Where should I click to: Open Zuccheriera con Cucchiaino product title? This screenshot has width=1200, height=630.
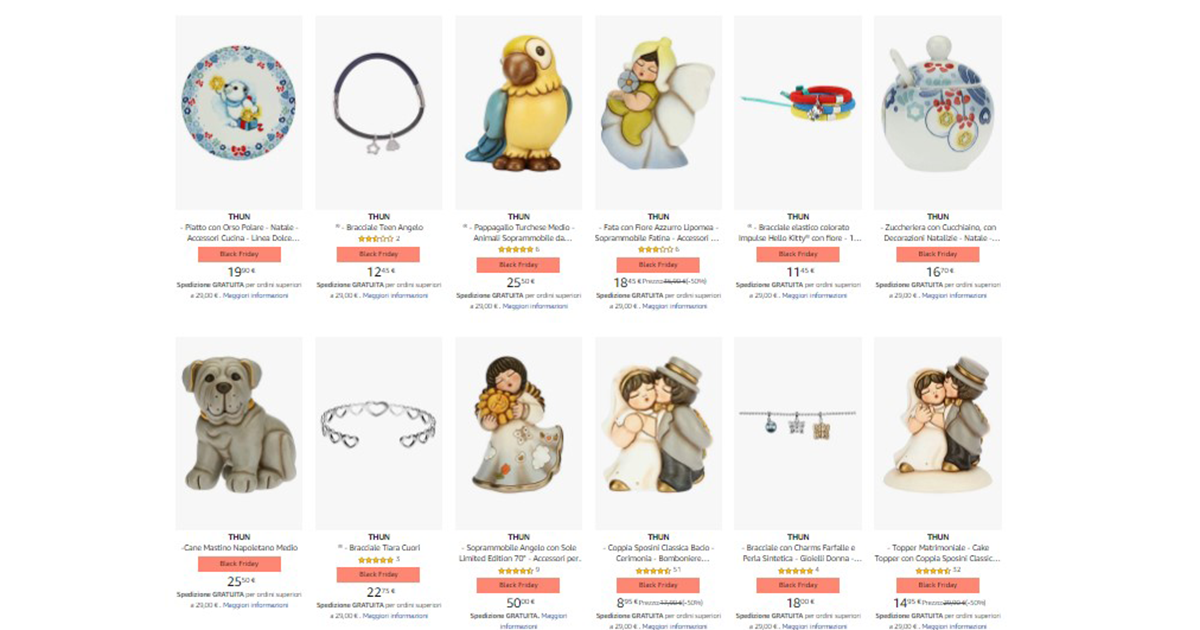(x=937, y=233)
